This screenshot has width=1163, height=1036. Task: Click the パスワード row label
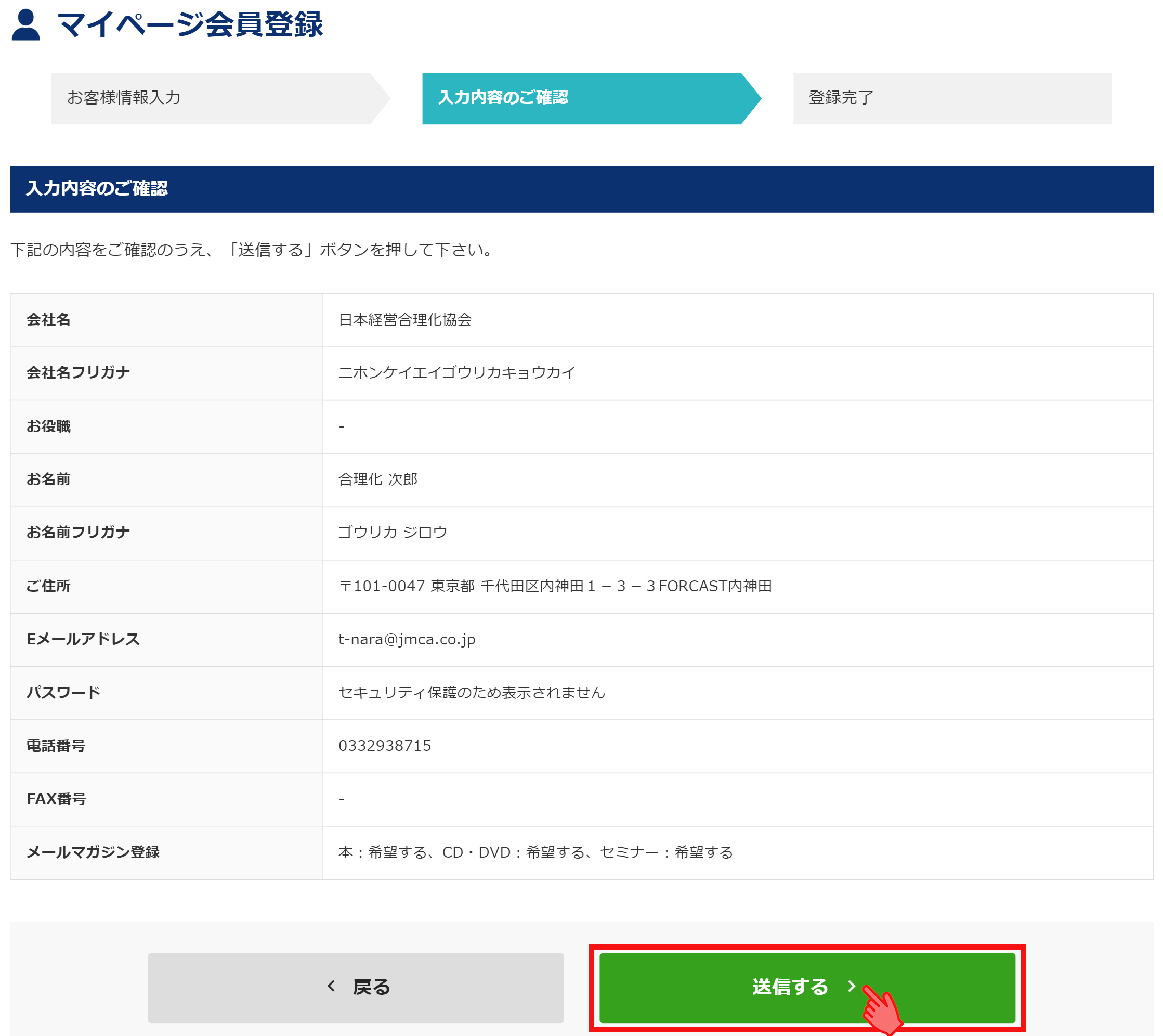[x=63, y=692]
